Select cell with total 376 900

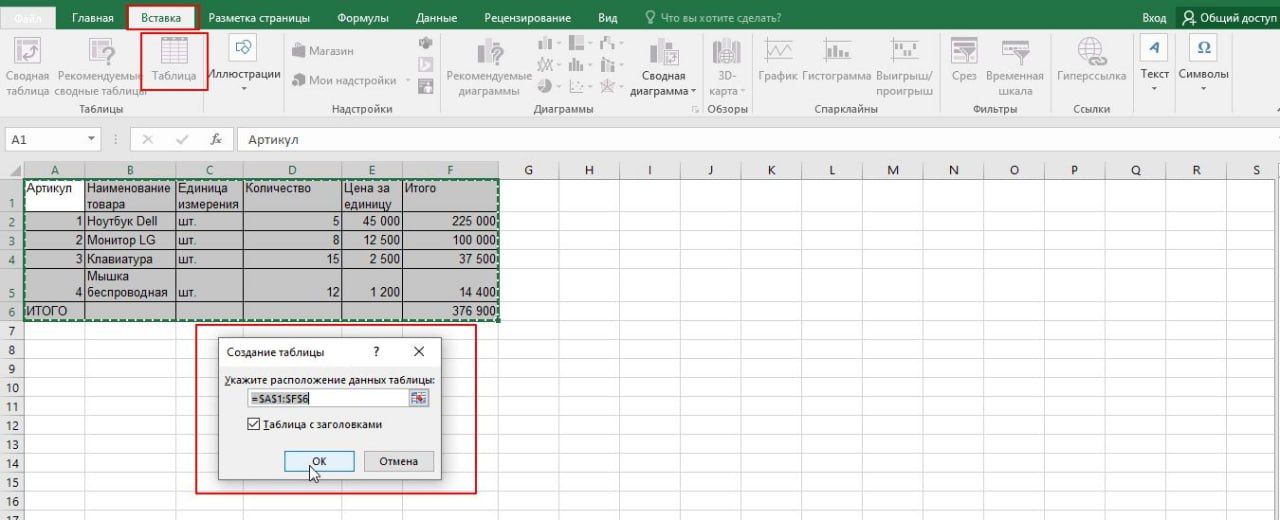[450, 311]
